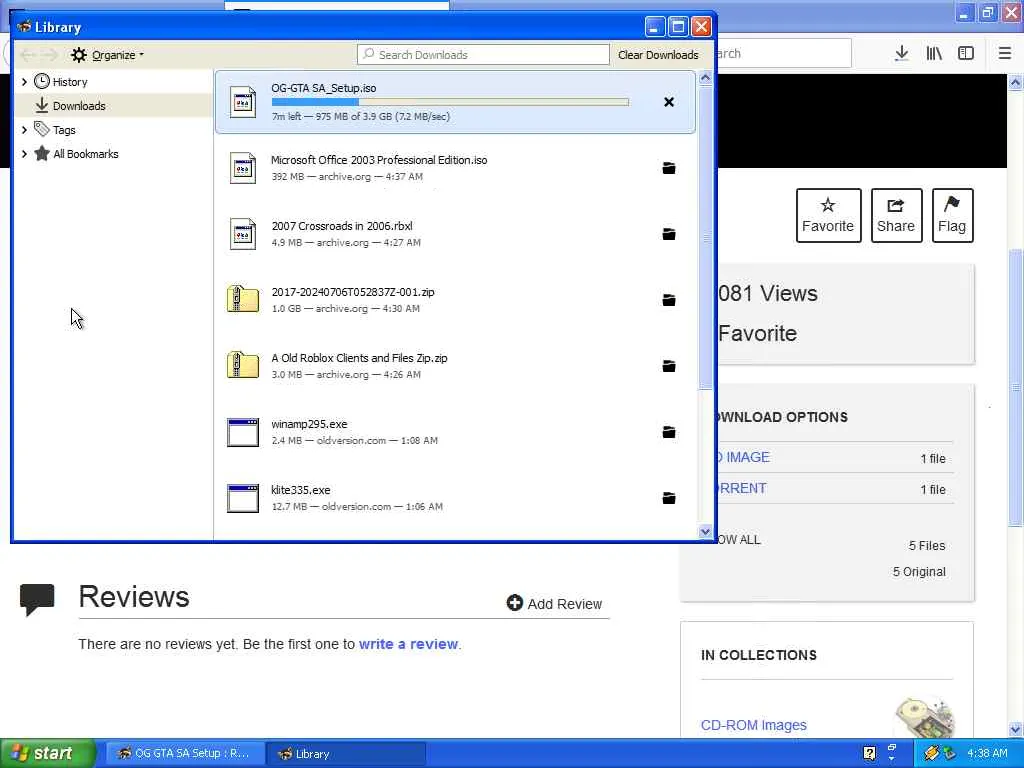Open Firefox downloads arrow in browser toolbar
Image resolution: width=1024 pixels, height=768 pixels.
point(902,54)
